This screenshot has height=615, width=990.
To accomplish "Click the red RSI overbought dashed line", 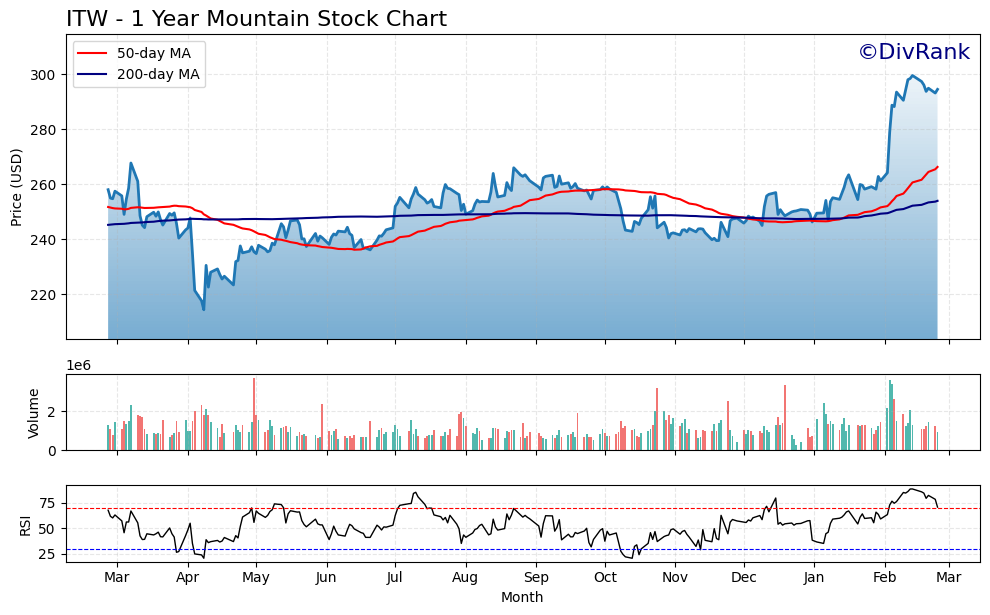I will [x=500, y=509].
